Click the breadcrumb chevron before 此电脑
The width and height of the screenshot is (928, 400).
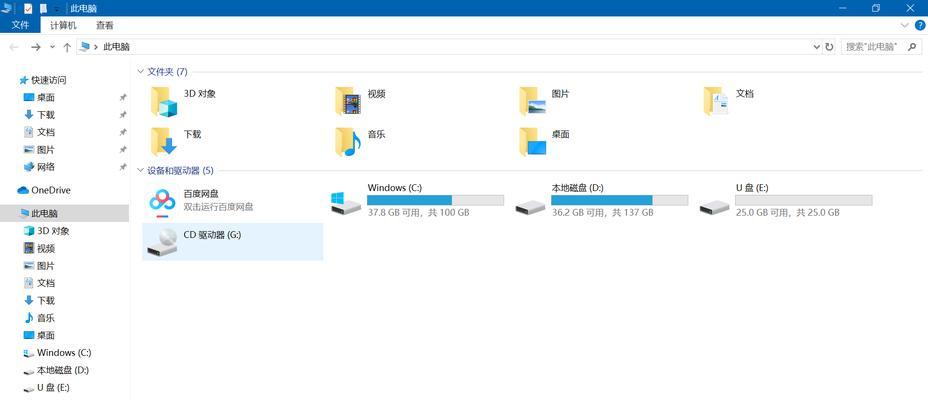click(95, 47)
